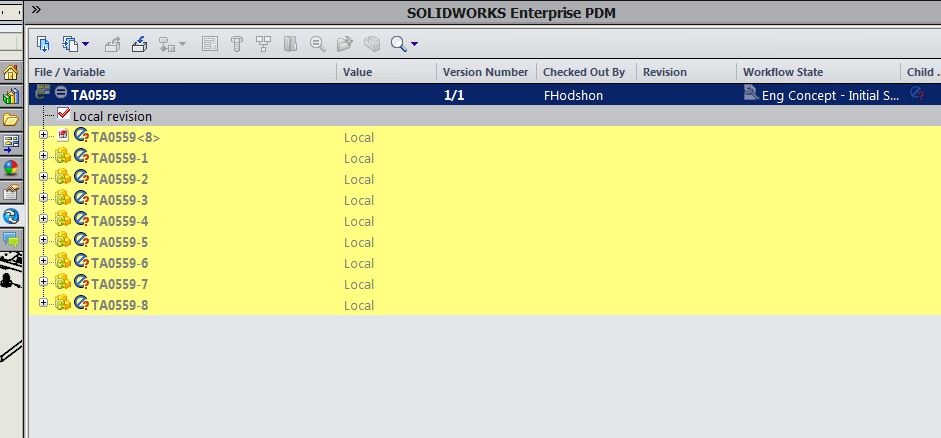The height and width of the screenshot is (438, 941).
Task: Open the dropdown arrow beside Get version icon
Action: [x=85, y=44]
